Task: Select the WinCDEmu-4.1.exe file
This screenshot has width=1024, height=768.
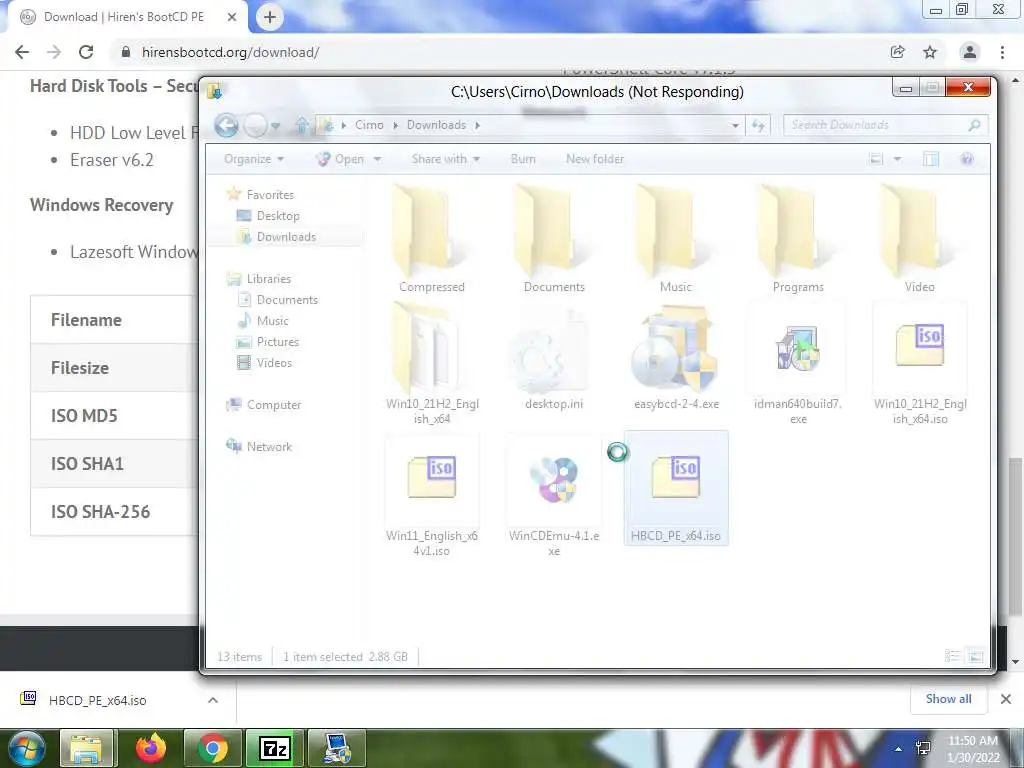Action: click(x=554, y=496)
